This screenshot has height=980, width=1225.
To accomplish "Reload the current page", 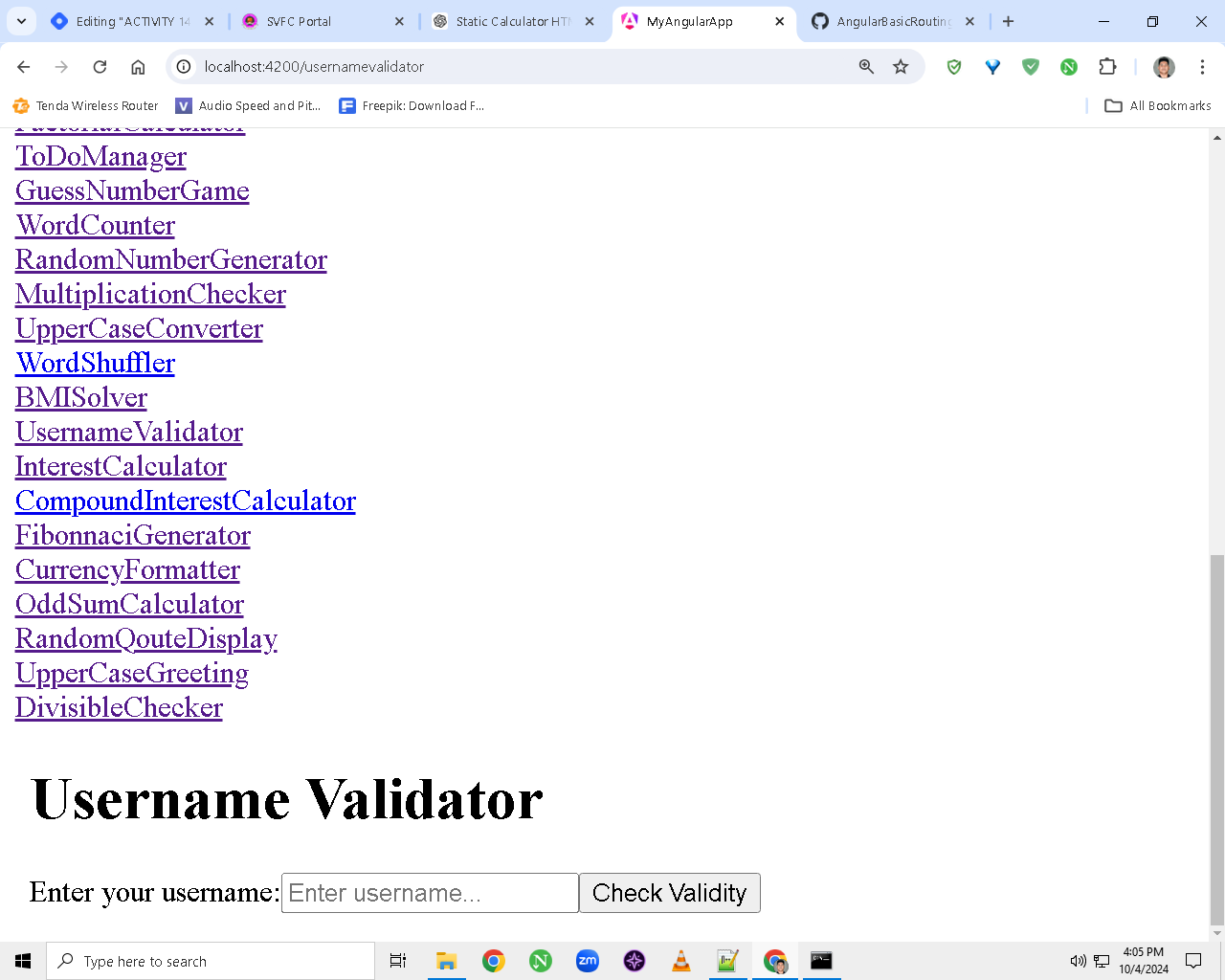I will point(100,67).
